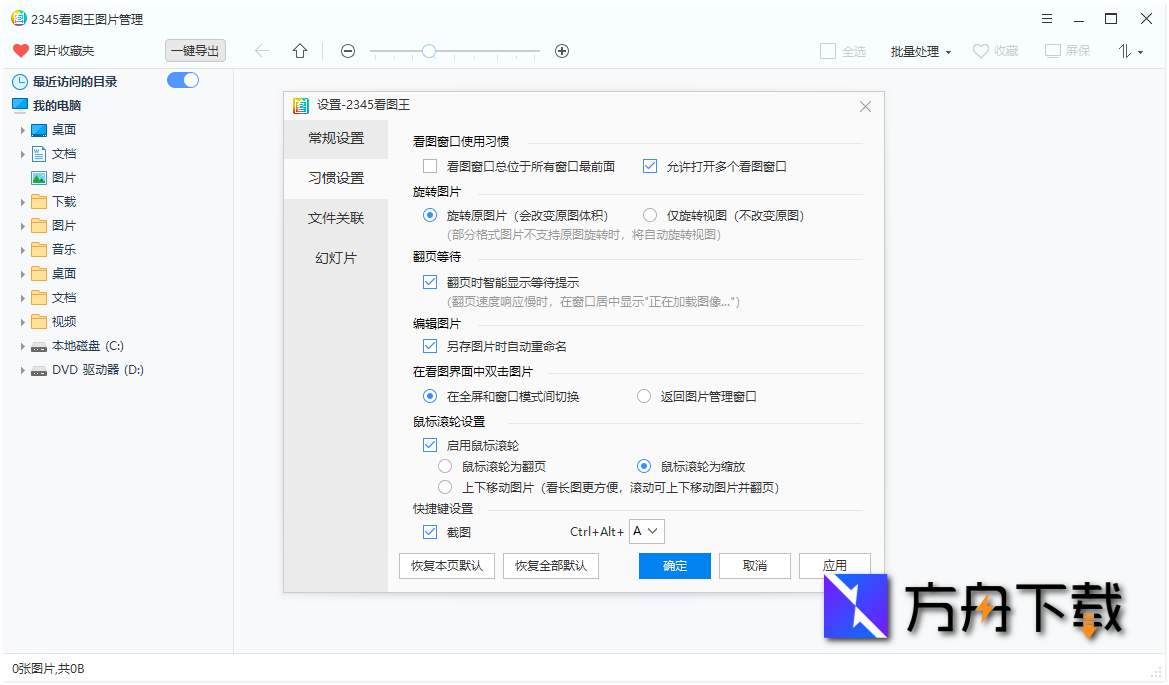This screenshot has width=1169, height=685.
Task: Switch to the 文件关联 tab
Action: 337,217
